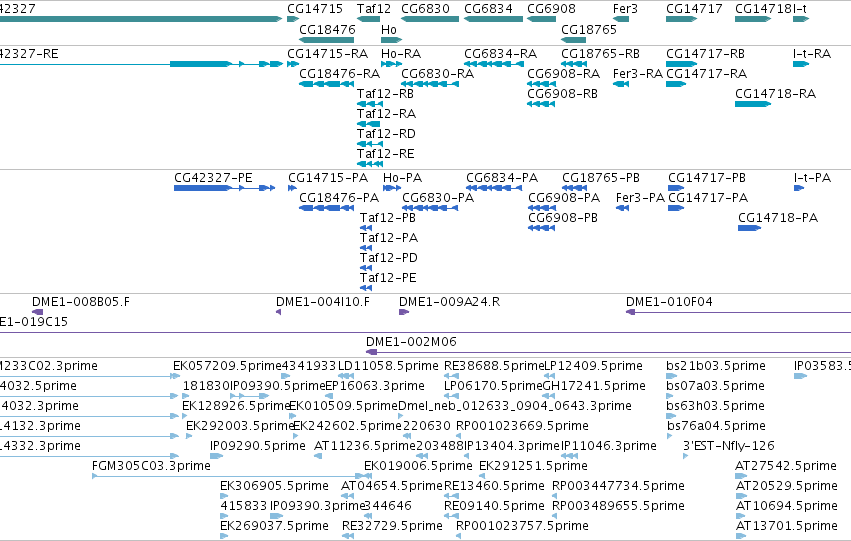Click EST EK057209.5prime
851x541 pixels.
227,366
